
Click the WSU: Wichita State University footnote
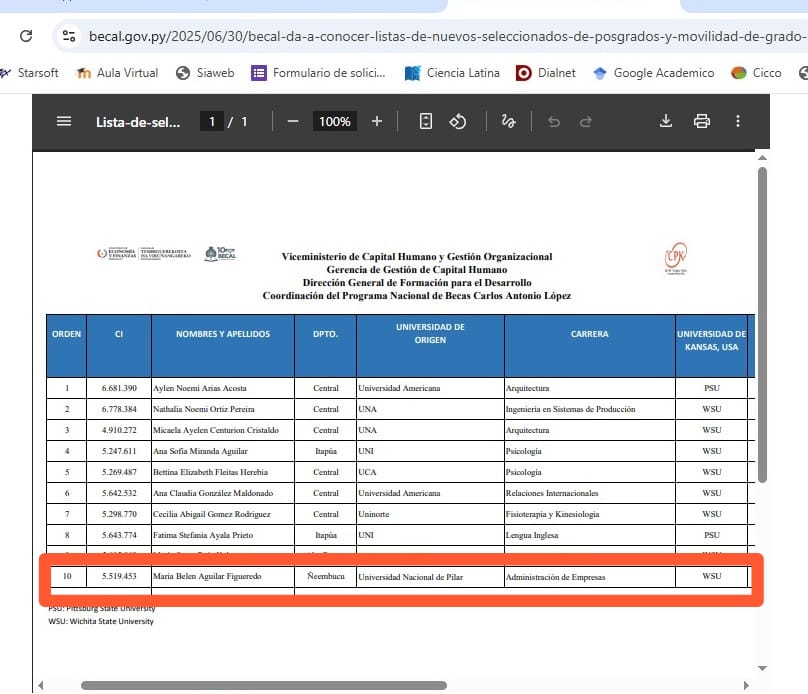tap(101, 621)
